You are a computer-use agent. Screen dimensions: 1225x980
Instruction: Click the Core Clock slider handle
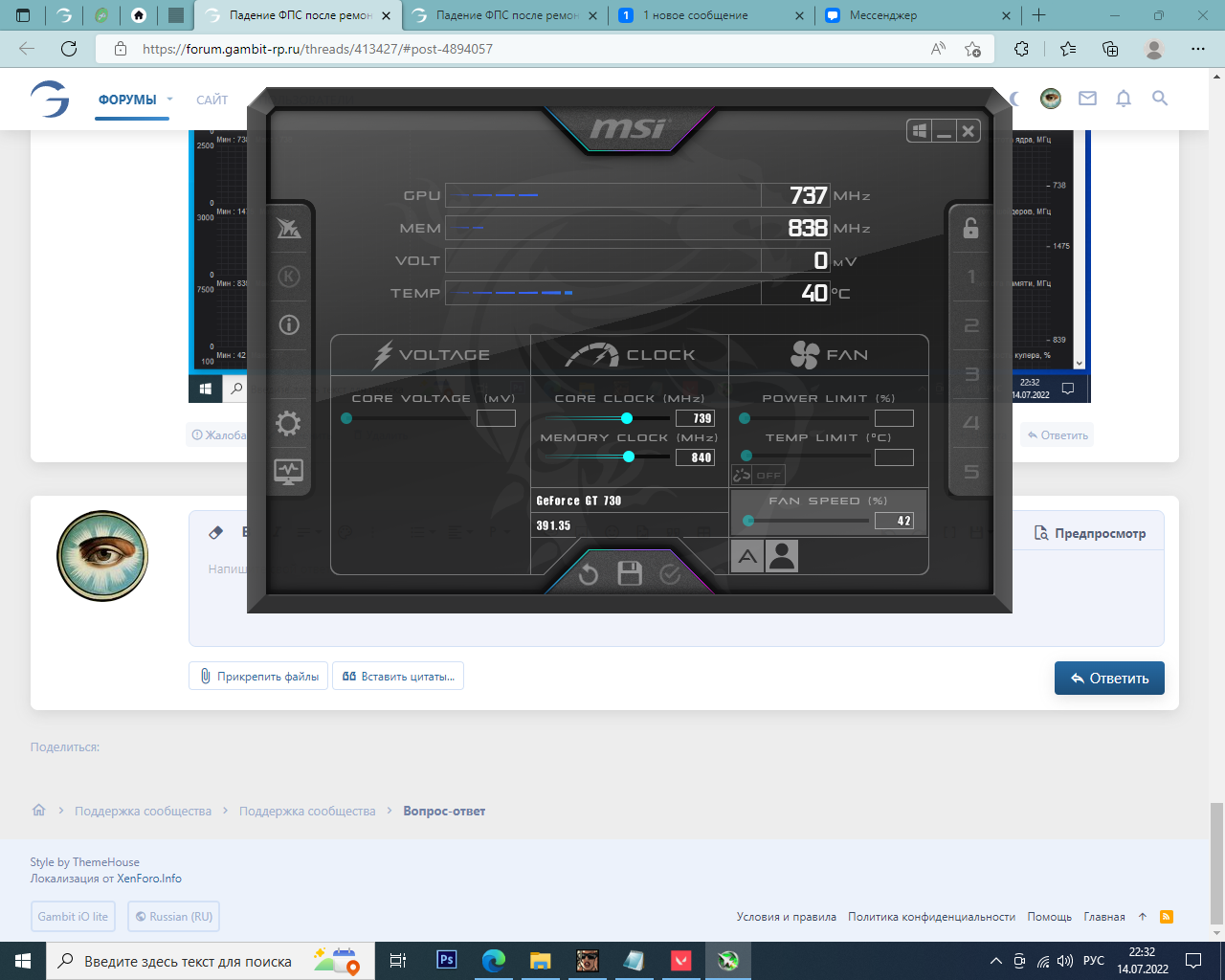pos(627,418)
